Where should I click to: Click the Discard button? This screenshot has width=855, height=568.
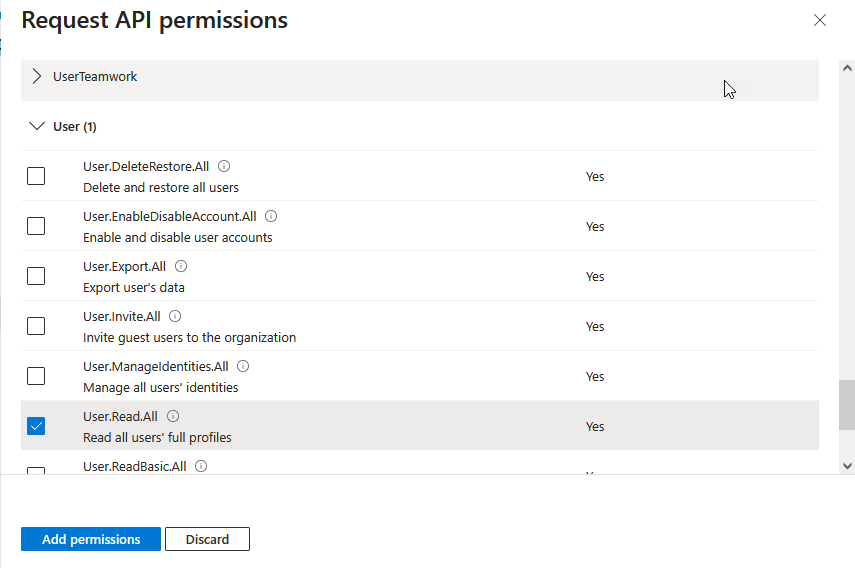click(207, 539)
